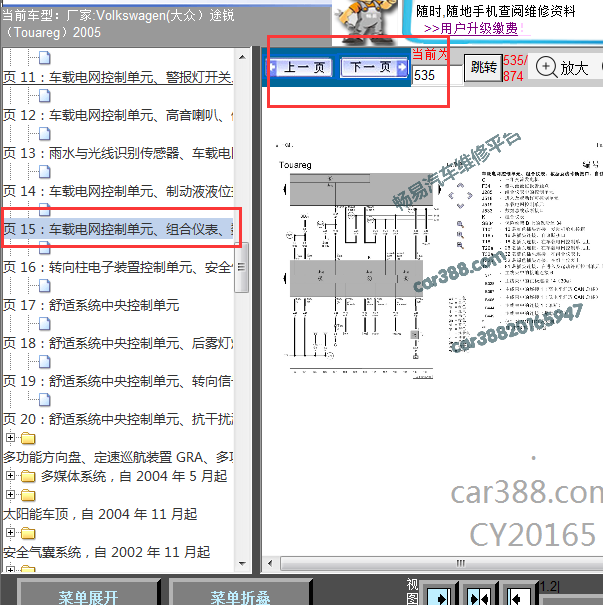The height and width of the screenshot is (605, 603).
Task: Expand the 太阳能车顶 folder node
Action: pyautogui.click(x=10, y=495)
